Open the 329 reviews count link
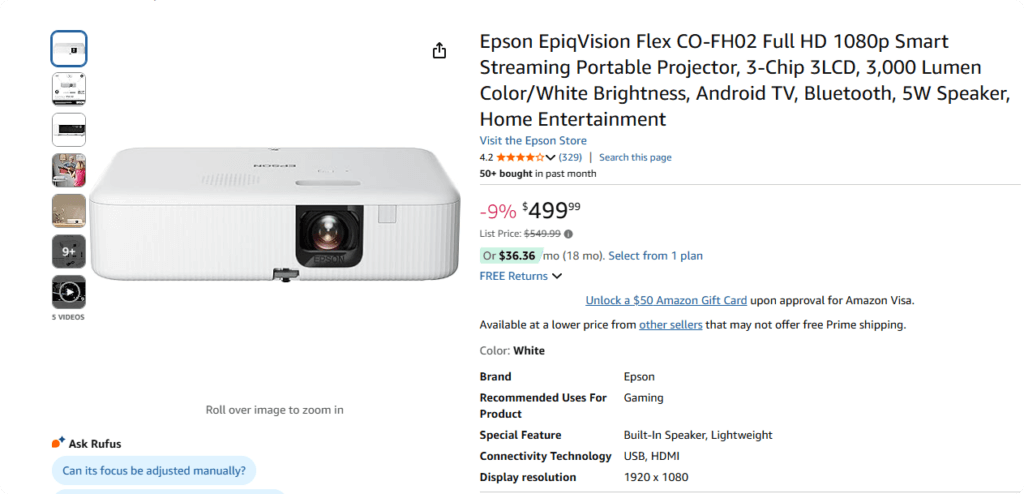 coord(570,158)
